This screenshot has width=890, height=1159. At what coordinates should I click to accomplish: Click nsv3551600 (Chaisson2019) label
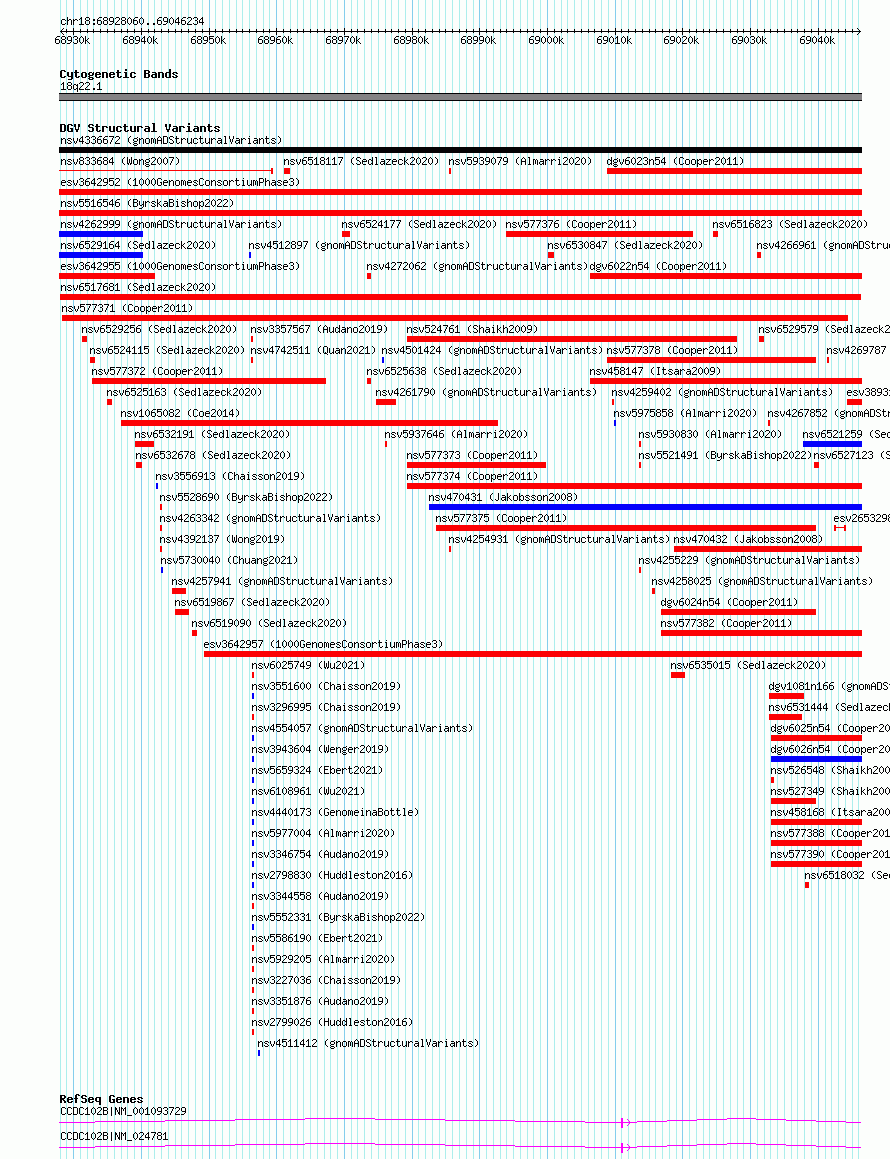(x=326, y=687)
